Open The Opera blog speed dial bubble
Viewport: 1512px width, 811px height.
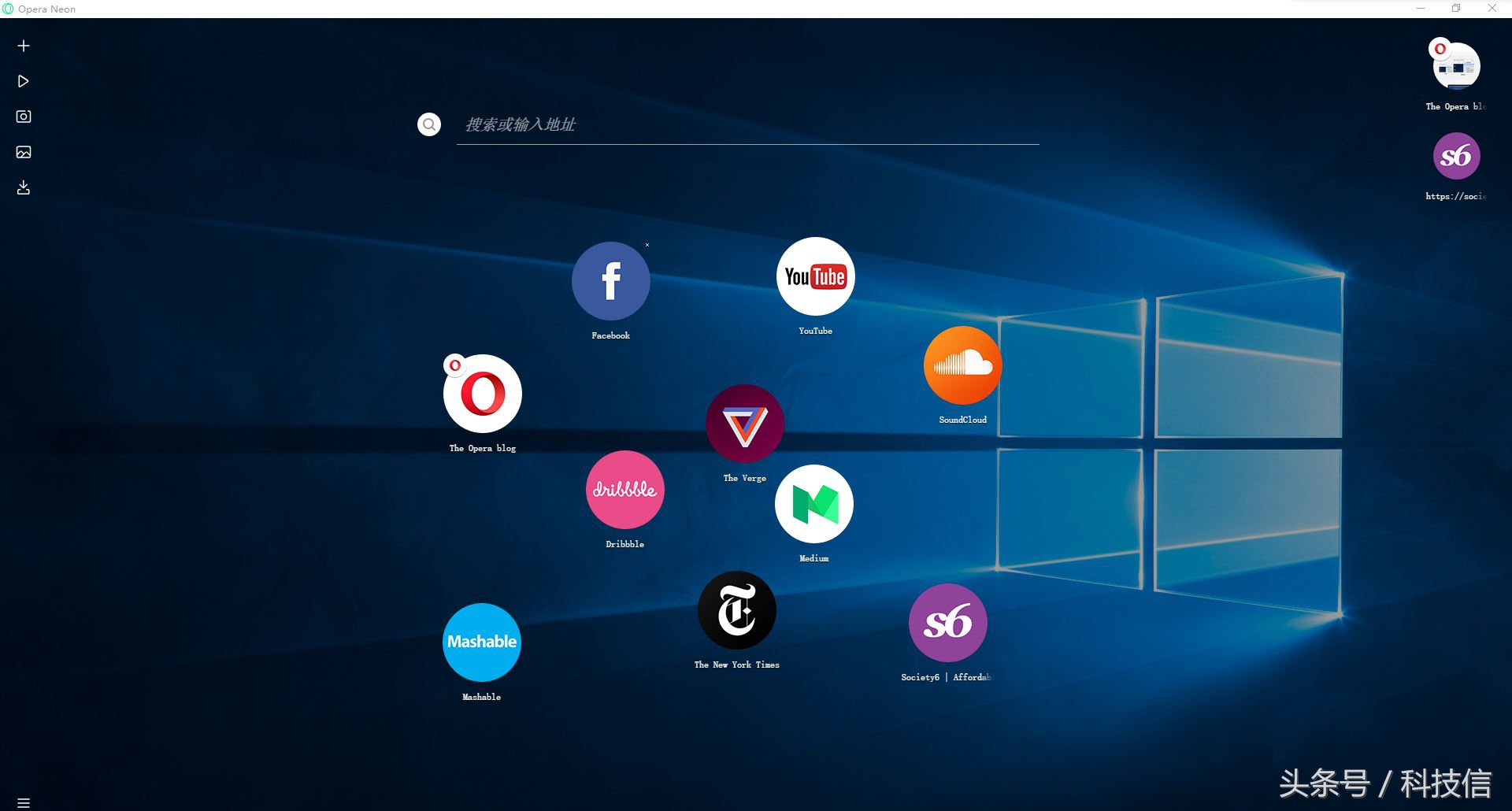(x=483, y=394)
